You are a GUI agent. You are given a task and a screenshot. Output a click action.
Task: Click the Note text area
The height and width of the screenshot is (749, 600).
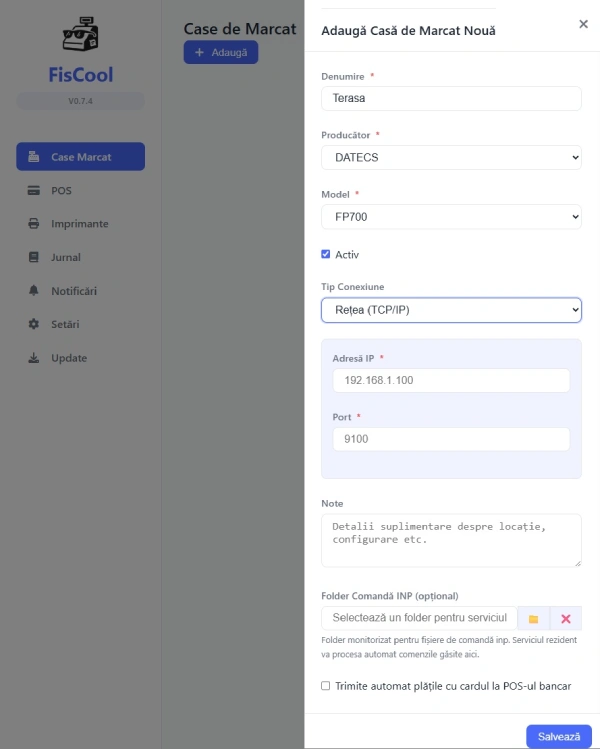[x=451, y=540]
